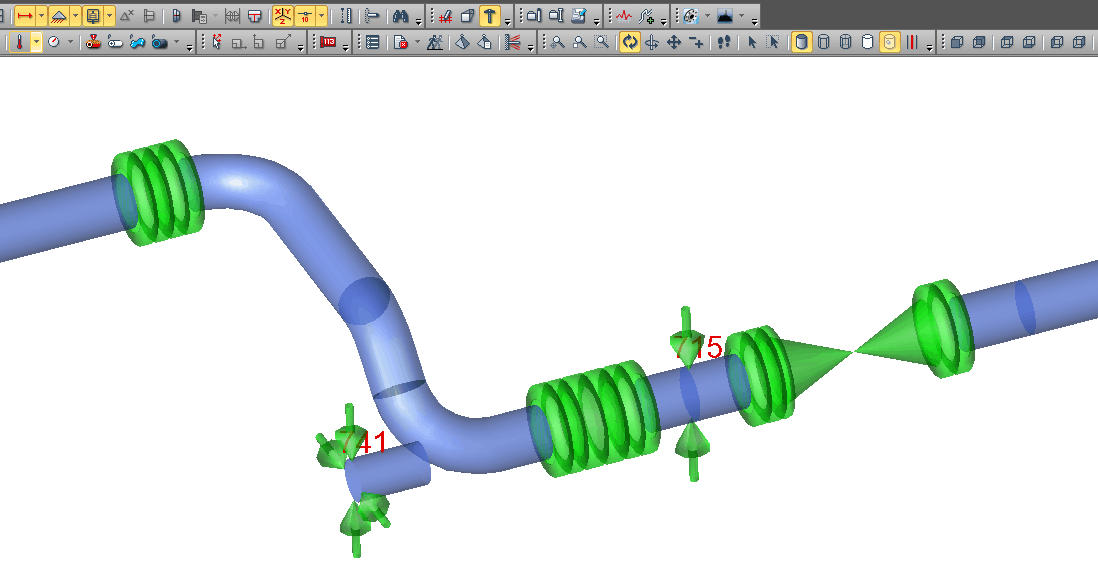
Task: Expand dropdown next to anchor support icon
Action: (75, 16)
